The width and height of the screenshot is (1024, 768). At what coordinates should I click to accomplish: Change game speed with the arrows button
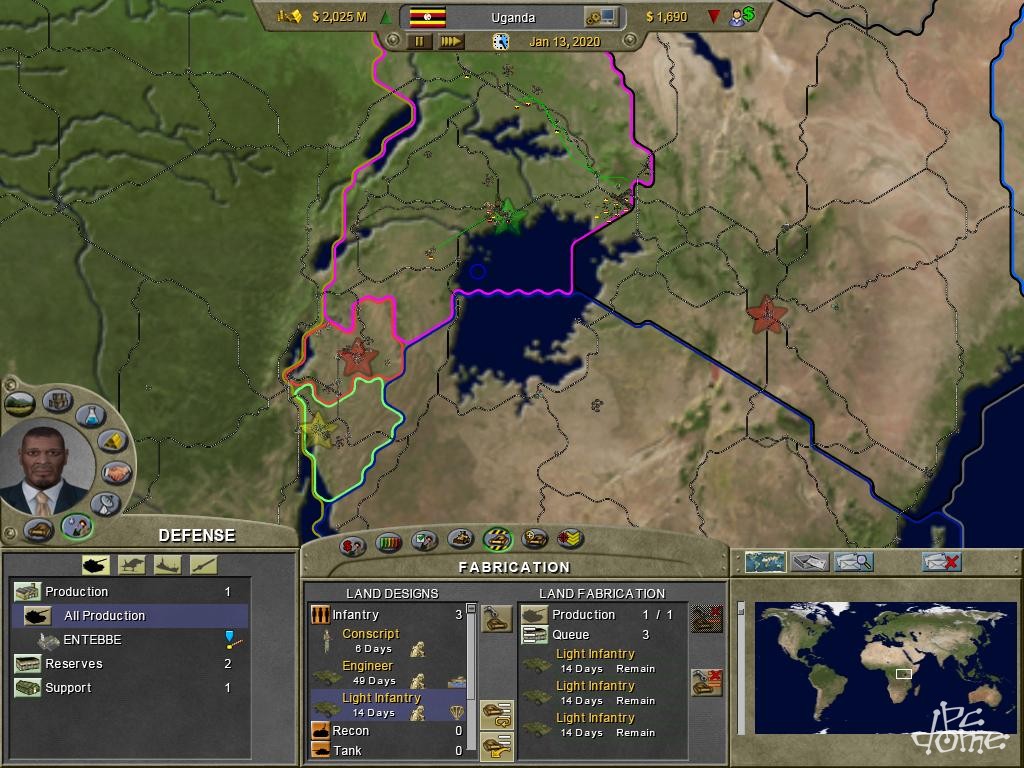(x=451, y=42)
